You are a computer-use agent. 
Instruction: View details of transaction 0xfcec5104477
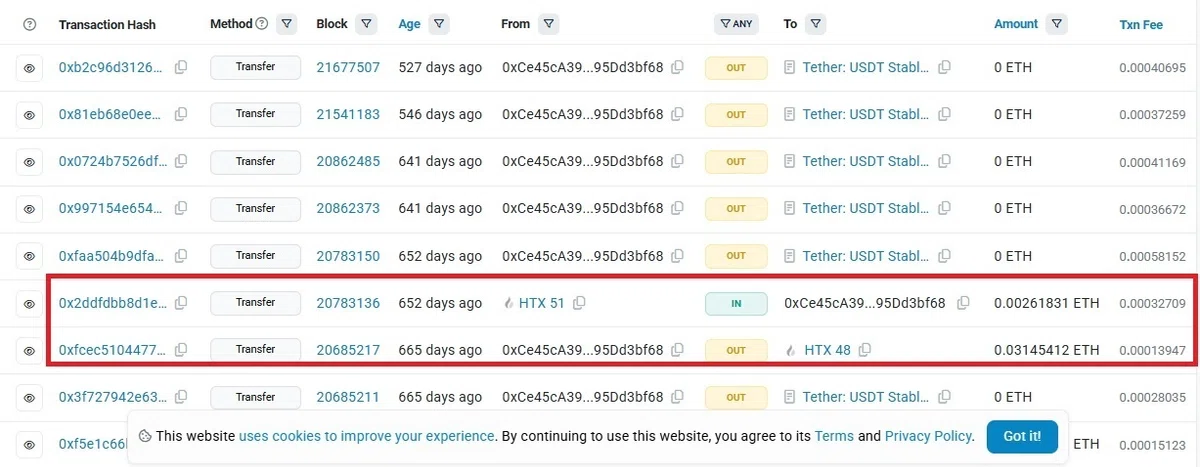29,350
